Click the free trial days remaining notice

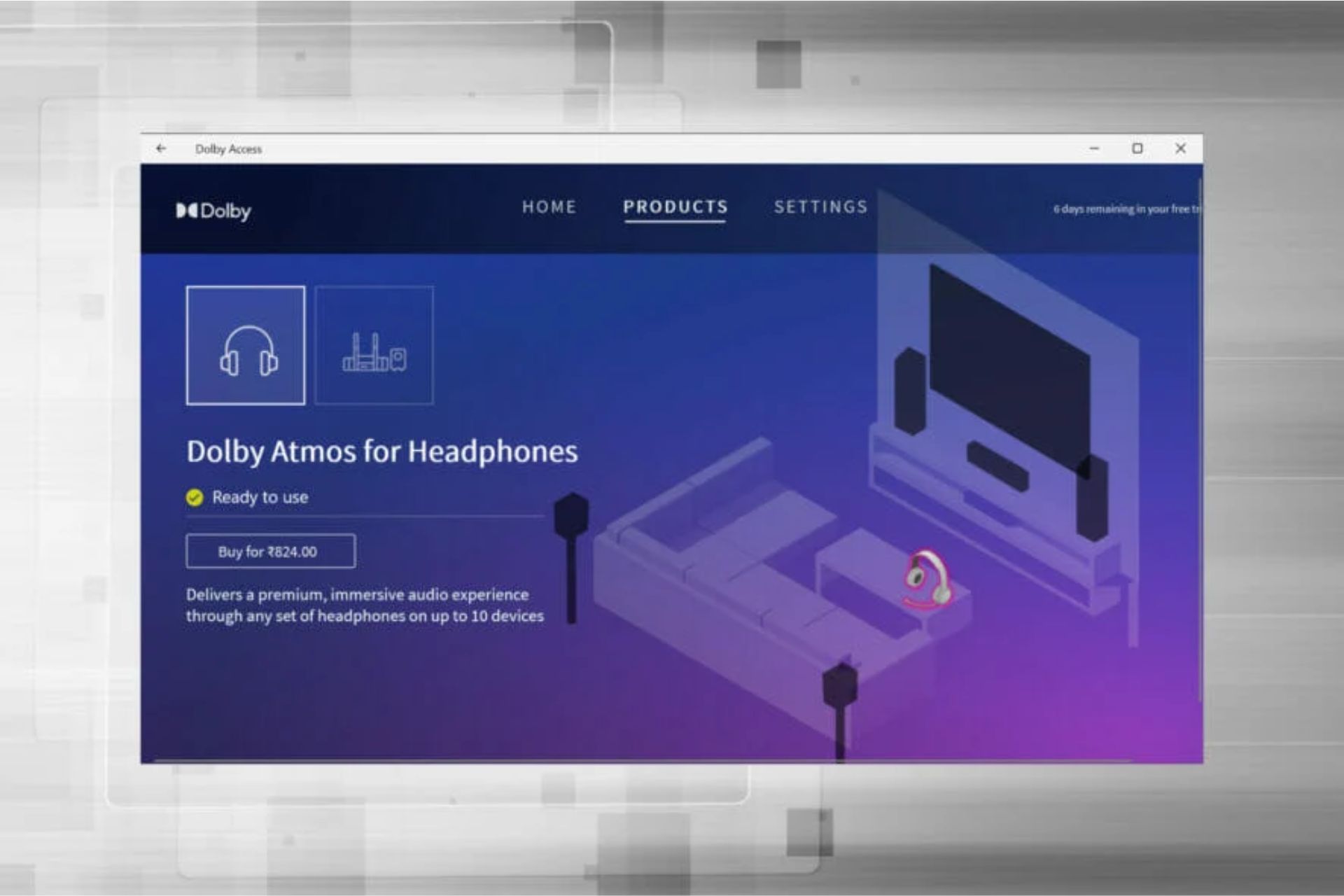pos(1127,209)
